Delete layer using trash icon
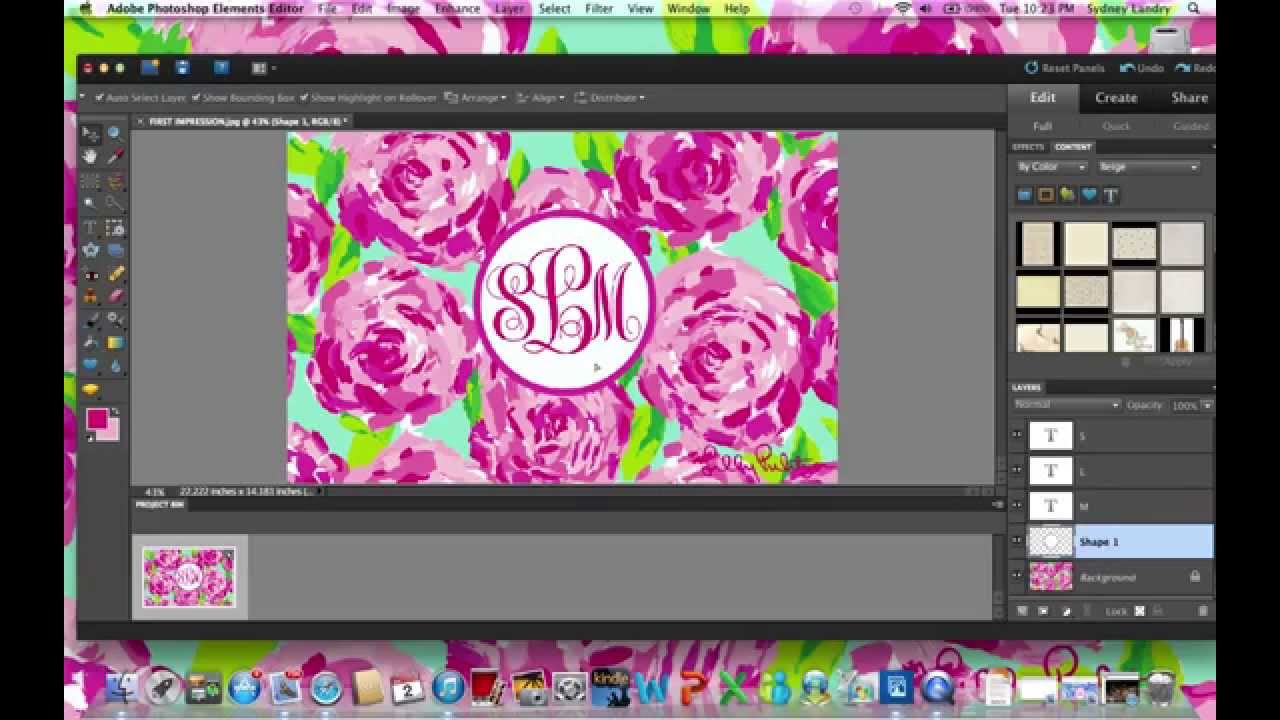The width and height of the screenshot is (1280, 720). tap(1203, 610)
